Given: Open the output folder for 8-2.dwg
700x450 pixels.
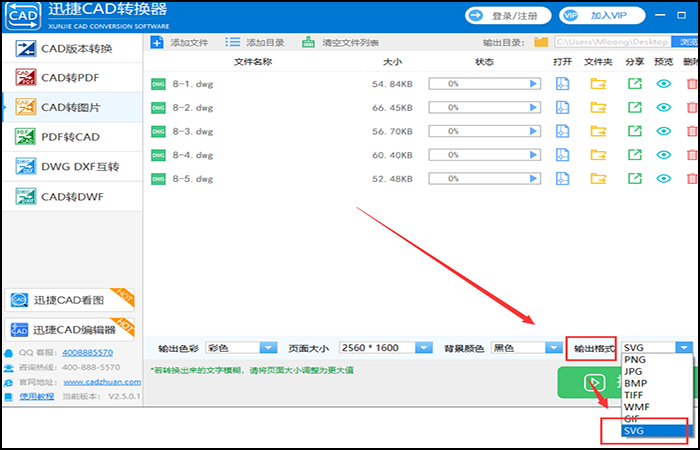Looking at the screenshot, I should coord(598,107).
